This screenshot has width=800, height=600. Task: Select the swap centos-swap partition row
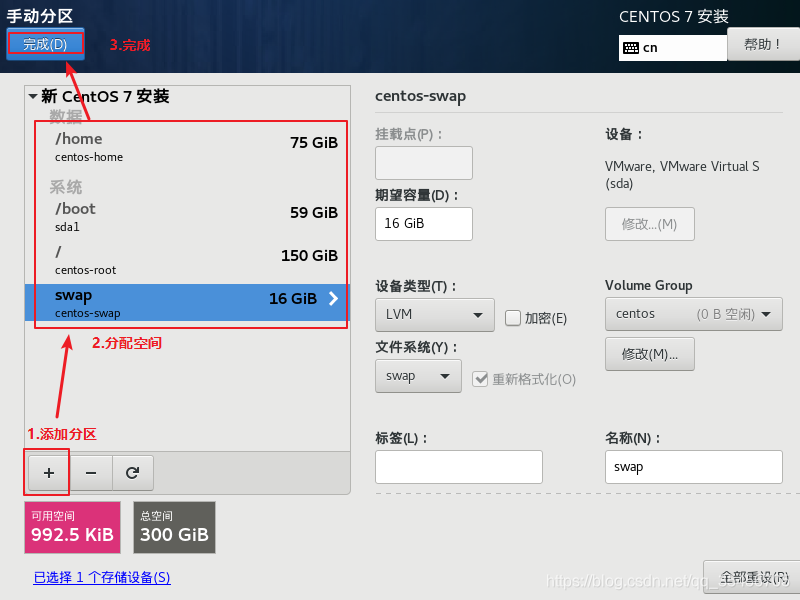(187, 303)
